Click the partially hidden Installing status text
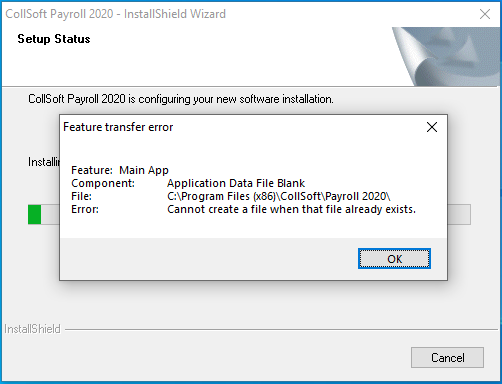Image resolution: width=502 pixels, height=384 pixels. click(x=44, y=162)
